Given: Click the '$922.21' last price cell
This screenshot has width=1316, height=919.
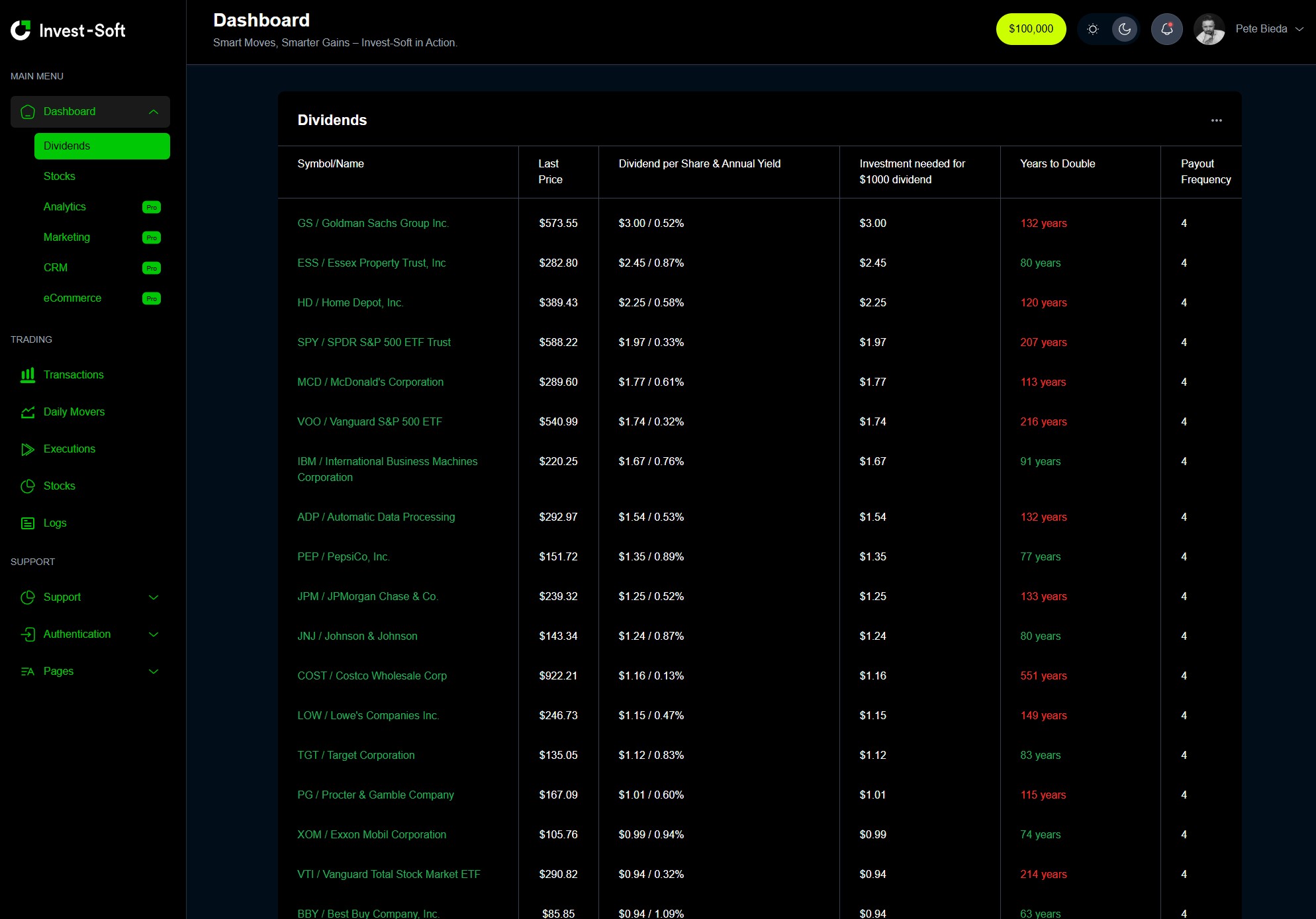Looking at the screenshot, I should point(558,676).
